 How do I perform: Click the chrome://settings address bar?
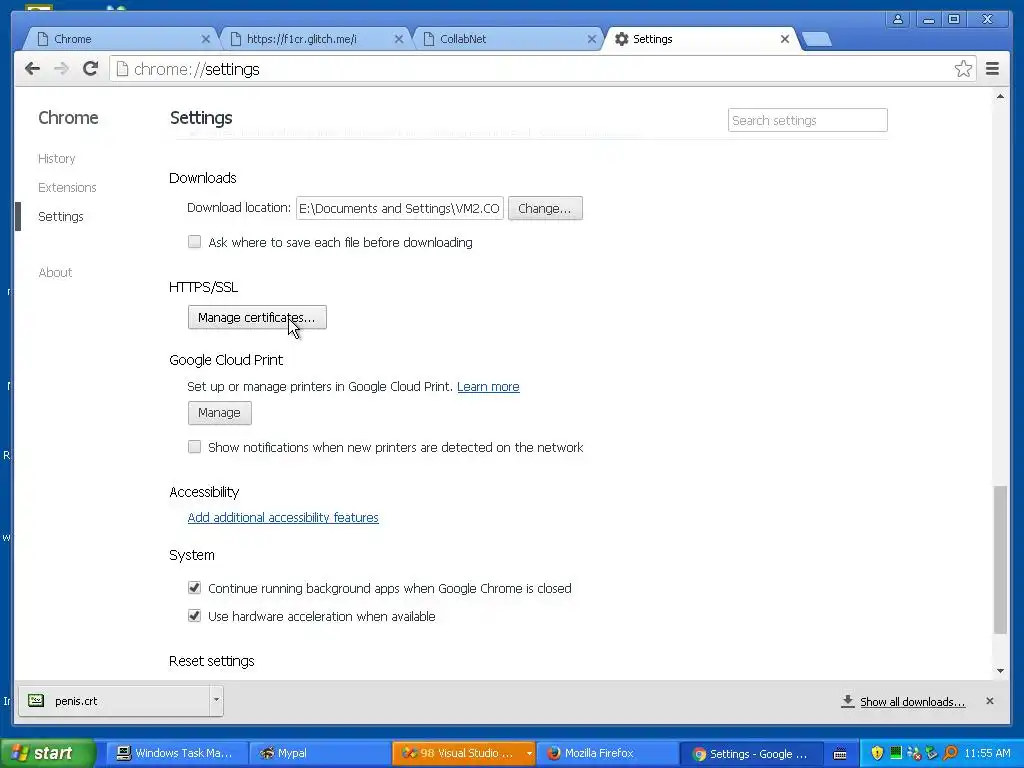pyautogui.click(x=542, y=69)
